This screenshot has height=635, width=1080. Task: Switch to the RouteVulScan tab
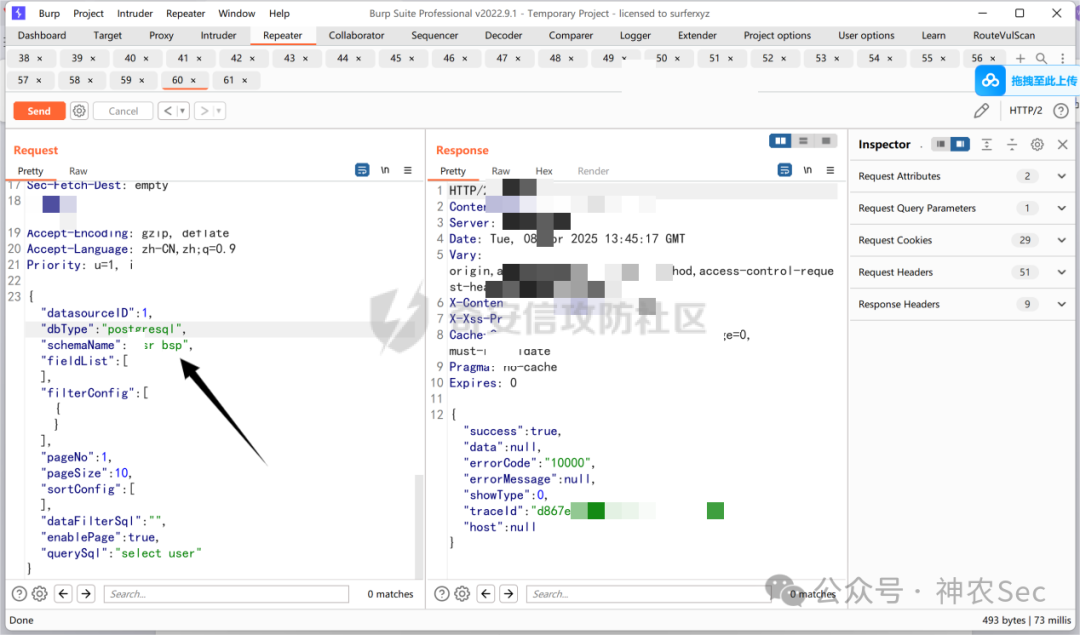tap(1004, 35)
